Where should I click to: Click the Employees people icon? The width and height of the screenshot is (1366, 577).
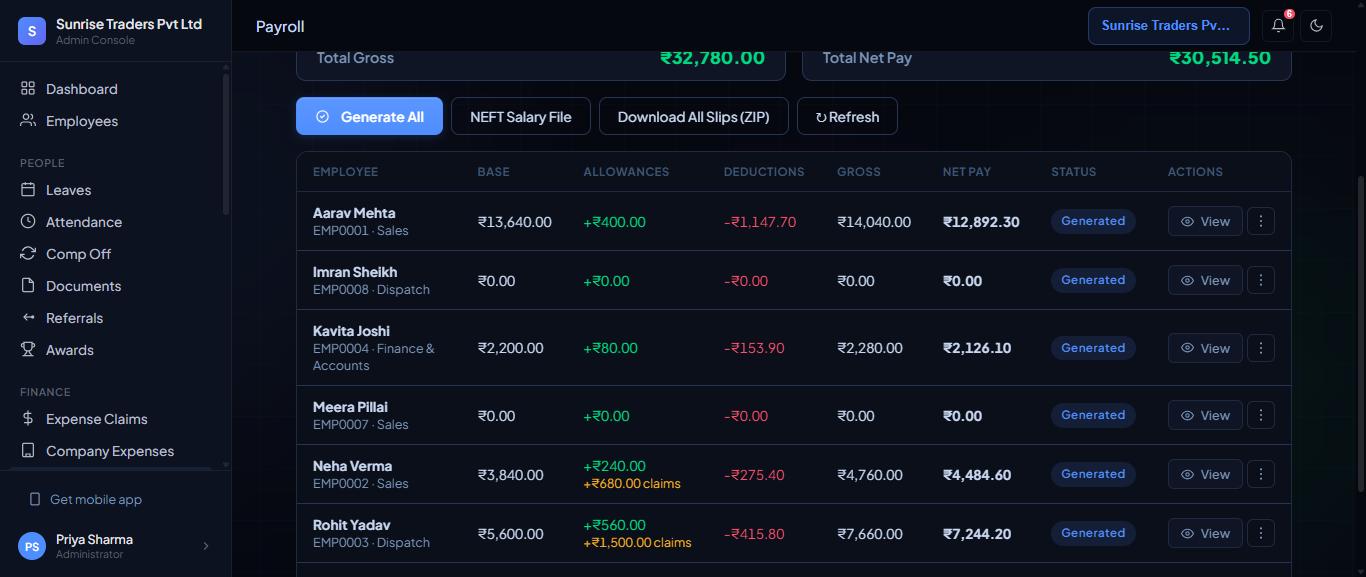point(28,121)
